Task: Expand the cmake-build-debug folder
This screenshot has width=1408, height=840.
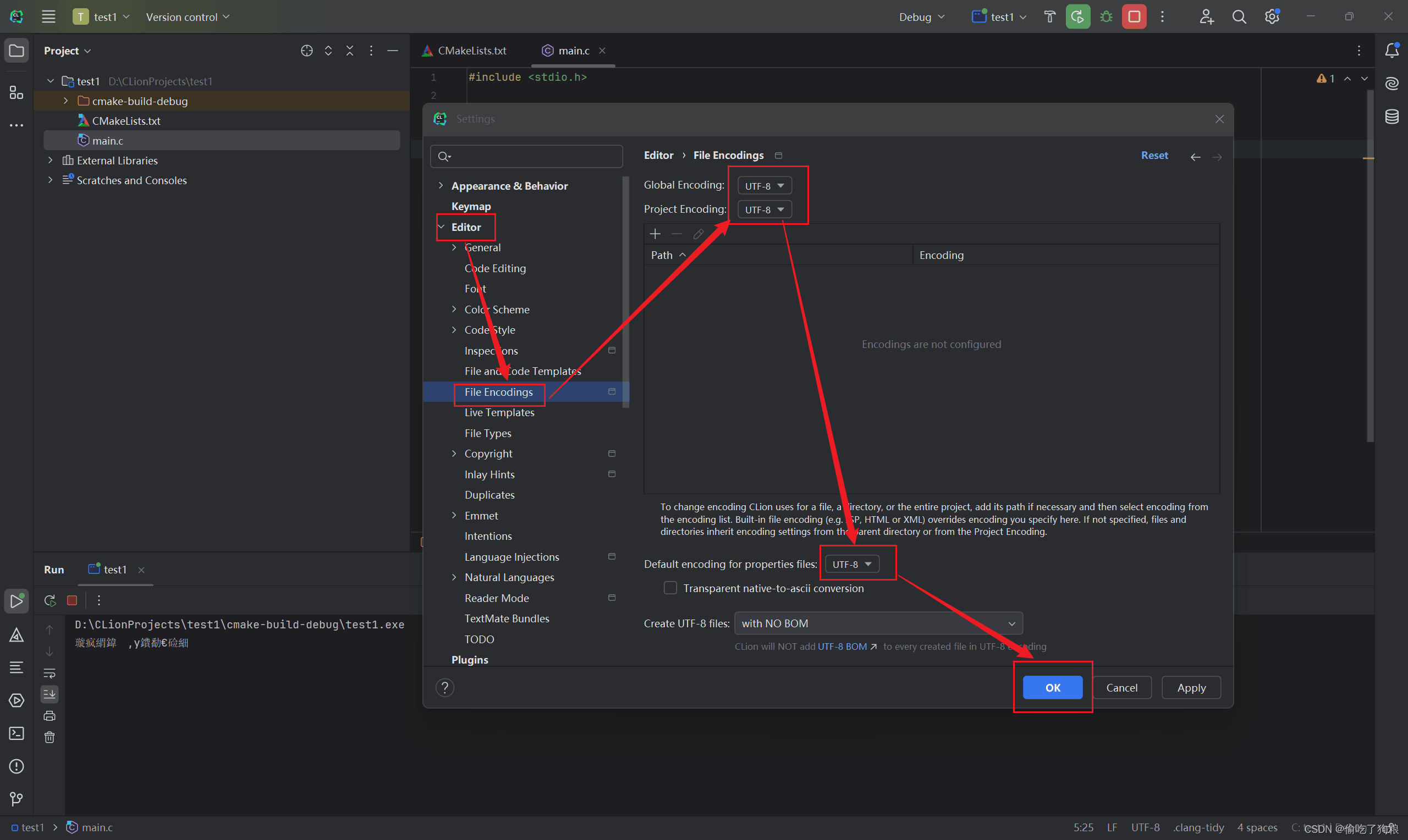Action: coord(65,101)
